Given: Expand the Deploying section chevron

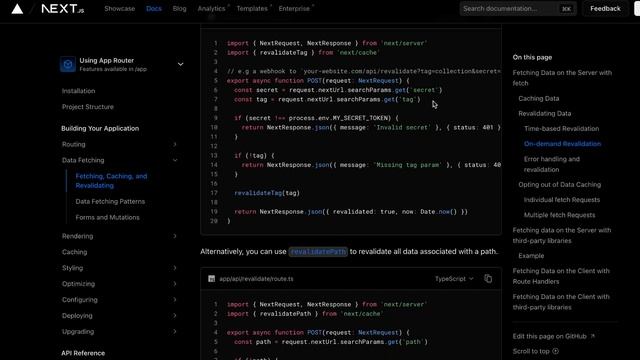Looking at the screenshot, I should 175,316.
